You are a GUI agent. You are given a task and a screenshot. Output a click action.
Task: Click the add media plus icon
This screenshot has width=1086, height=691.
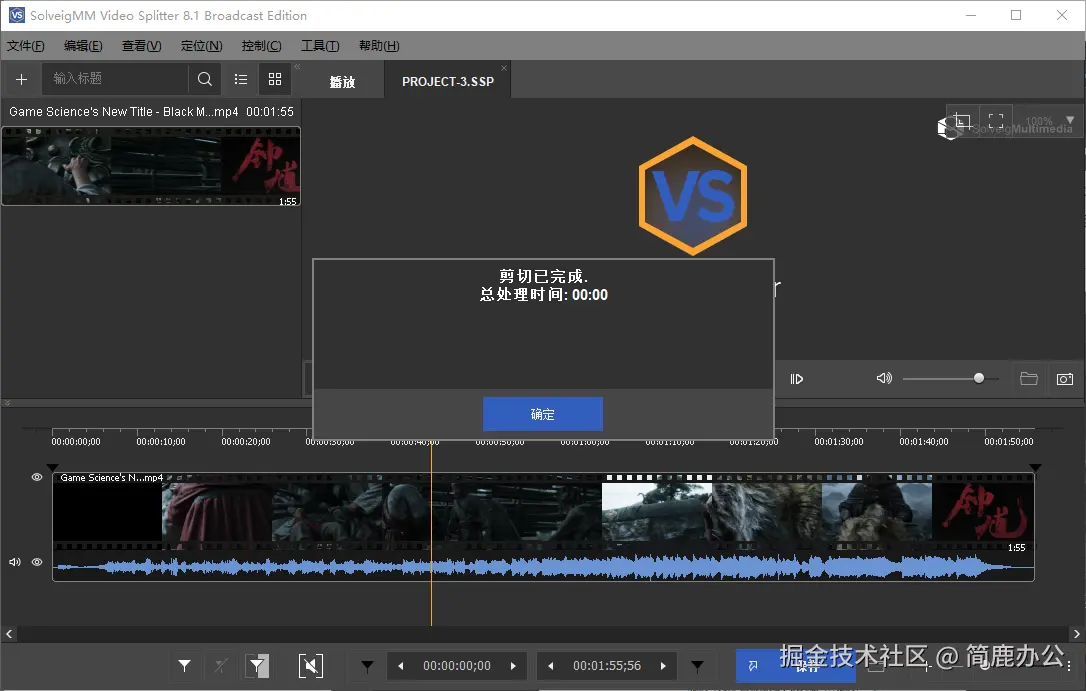tap(21, 80)
